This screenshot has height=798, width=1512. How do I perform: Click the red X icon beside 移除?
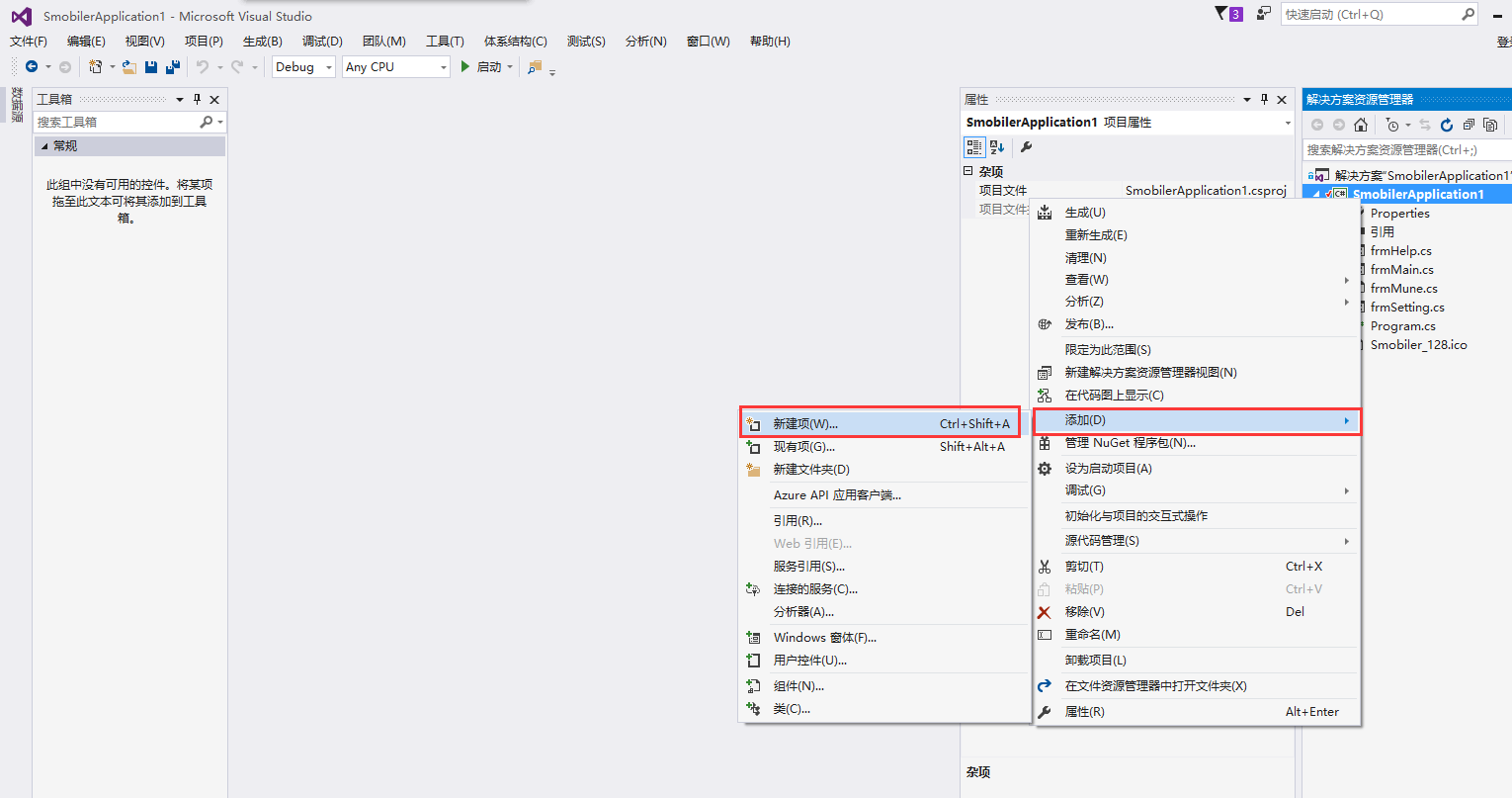click(1045, 612)
